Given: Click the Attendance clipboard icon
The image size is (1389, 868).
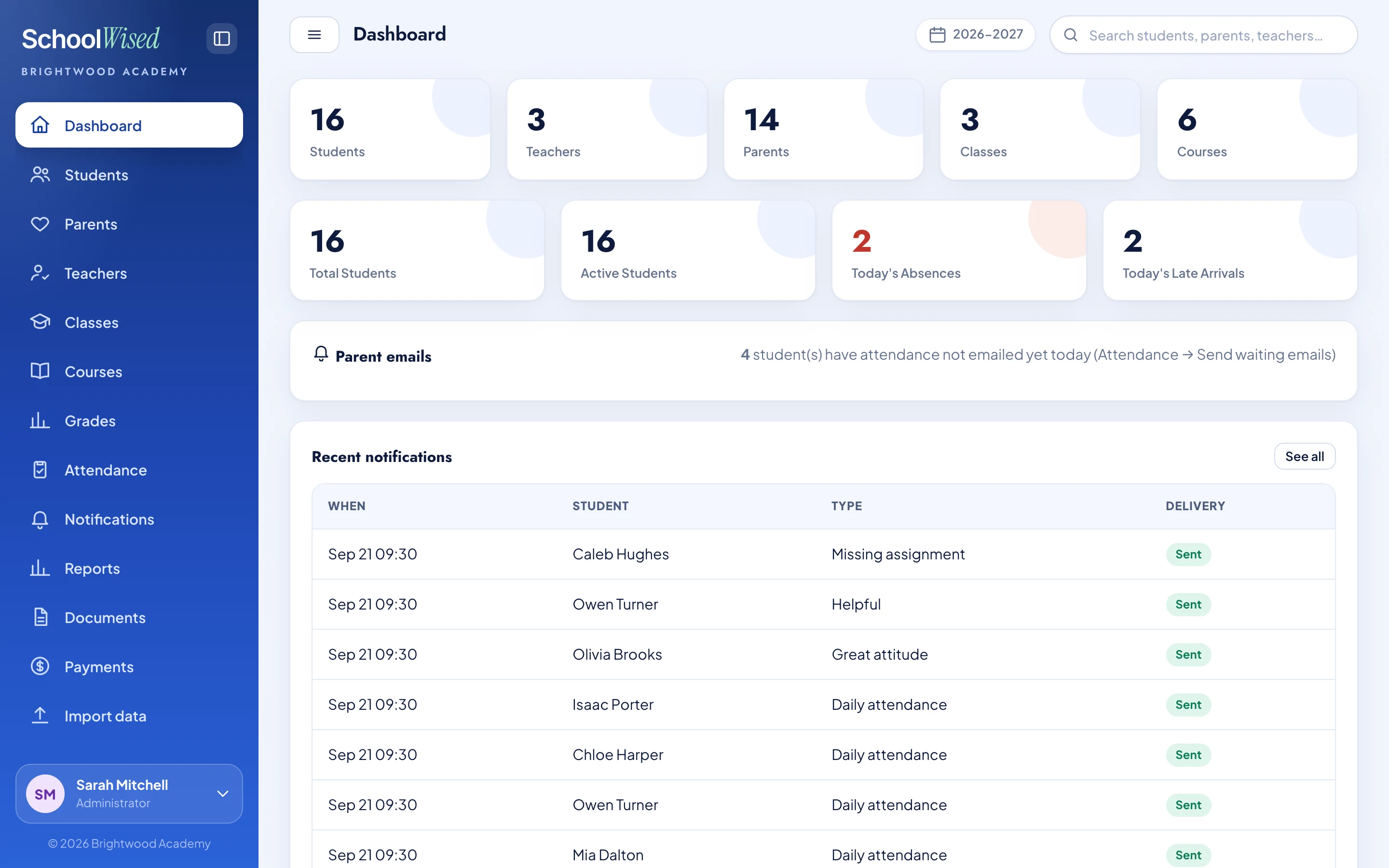Looking at the screenshot, I should (x=40, y=470).
